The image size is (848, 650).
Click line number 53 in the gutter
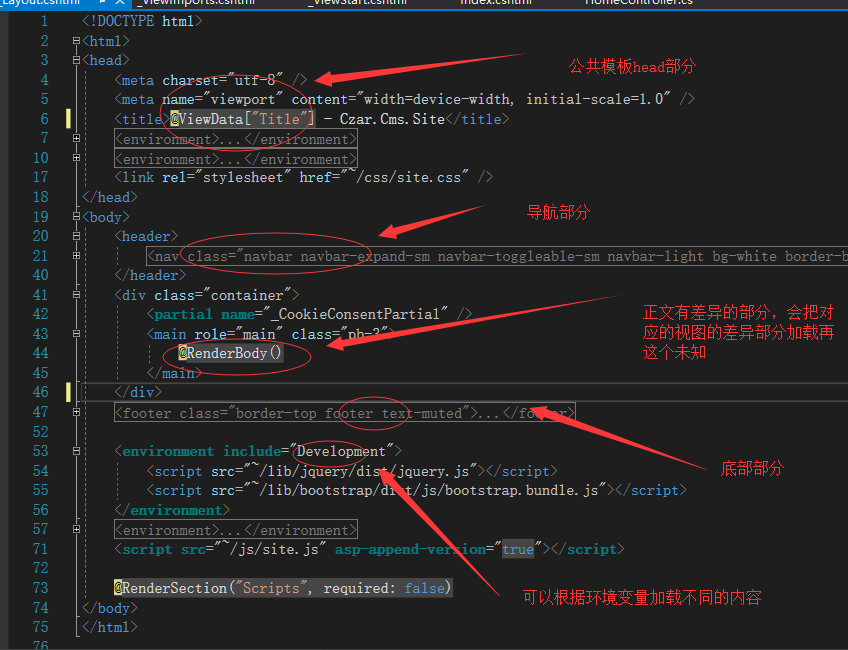click(41, 451)
